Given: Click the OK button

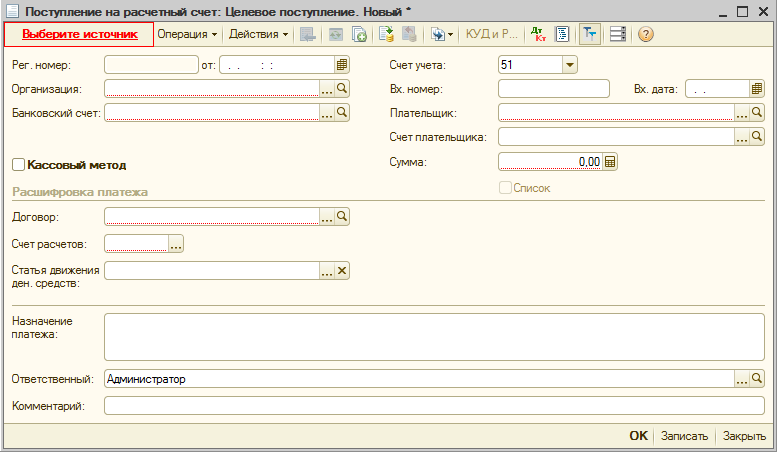Looking at the screenshot, I should pyautogui.click(x=638, y=436).
